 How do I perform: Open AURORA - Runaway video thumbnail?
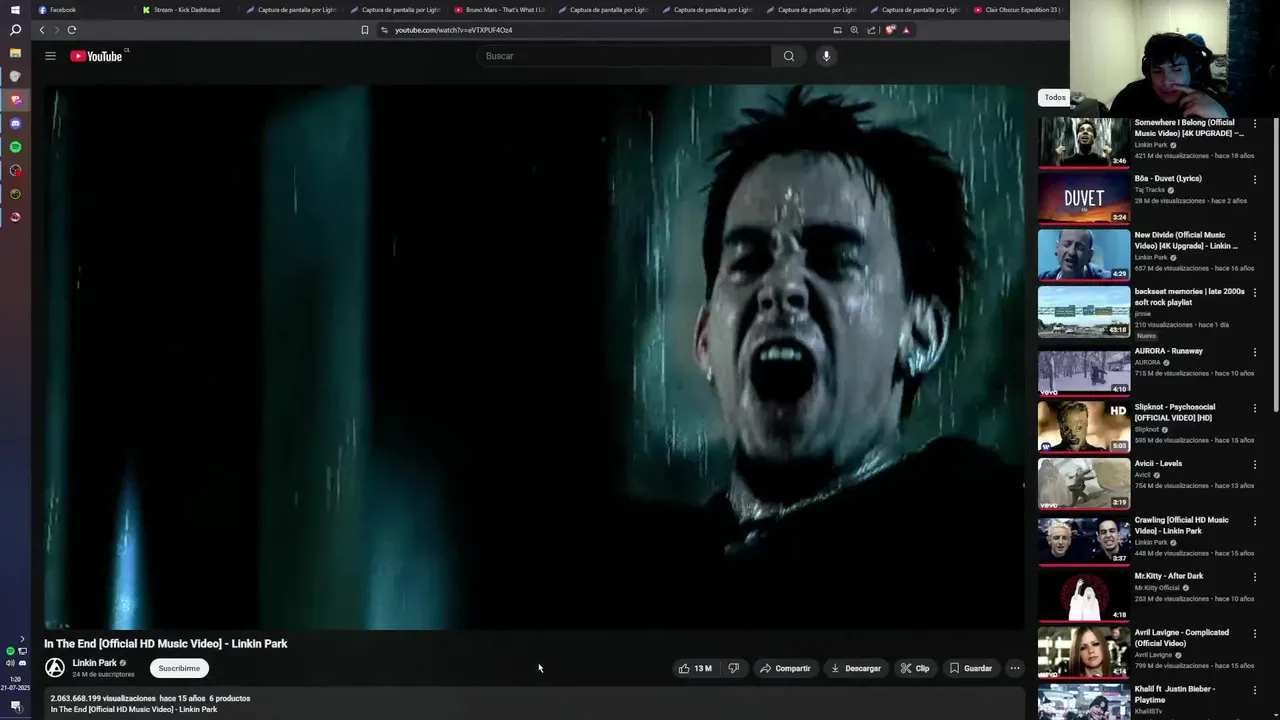click(x=1084, y=371)
